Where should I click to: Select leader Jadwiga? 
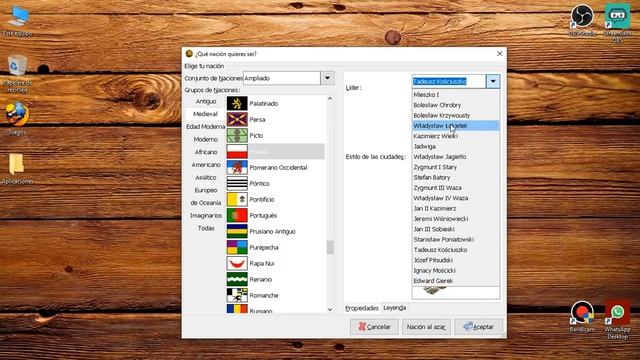[x=456, y=146]
